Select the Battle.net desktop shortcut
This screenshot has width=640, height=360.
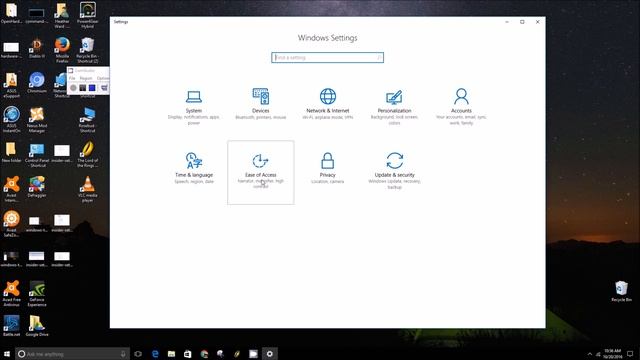coord(11,325)
